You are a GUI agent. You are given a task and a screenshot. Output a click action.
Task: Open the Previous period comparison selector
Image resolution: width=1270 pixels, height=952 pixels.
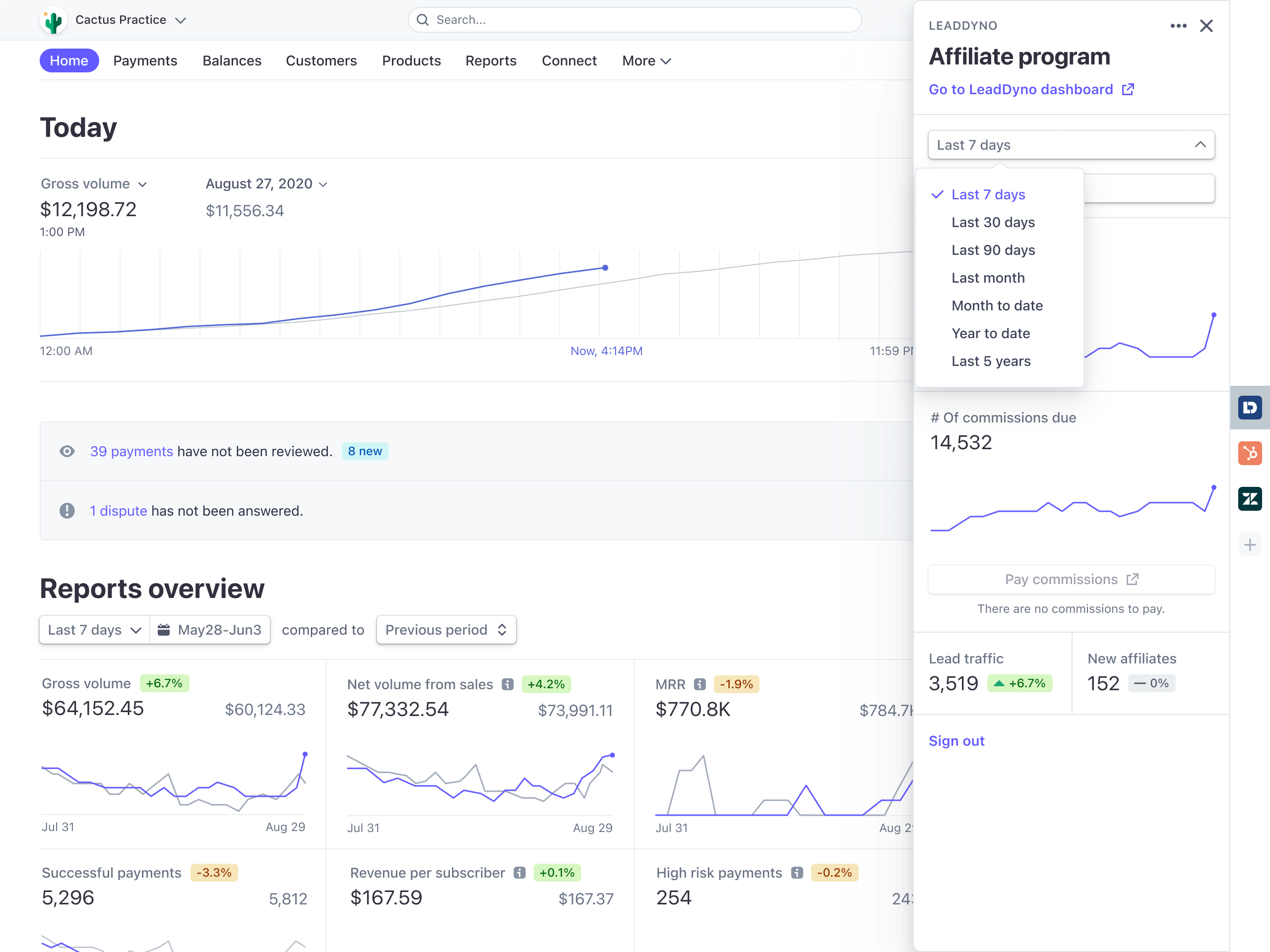445,630
